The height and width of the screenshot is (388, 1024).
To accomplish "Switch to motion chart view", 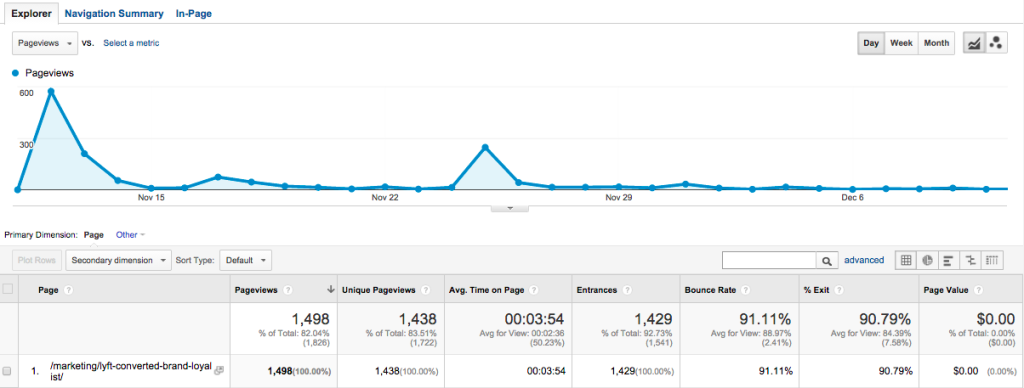I will point(996,43).
